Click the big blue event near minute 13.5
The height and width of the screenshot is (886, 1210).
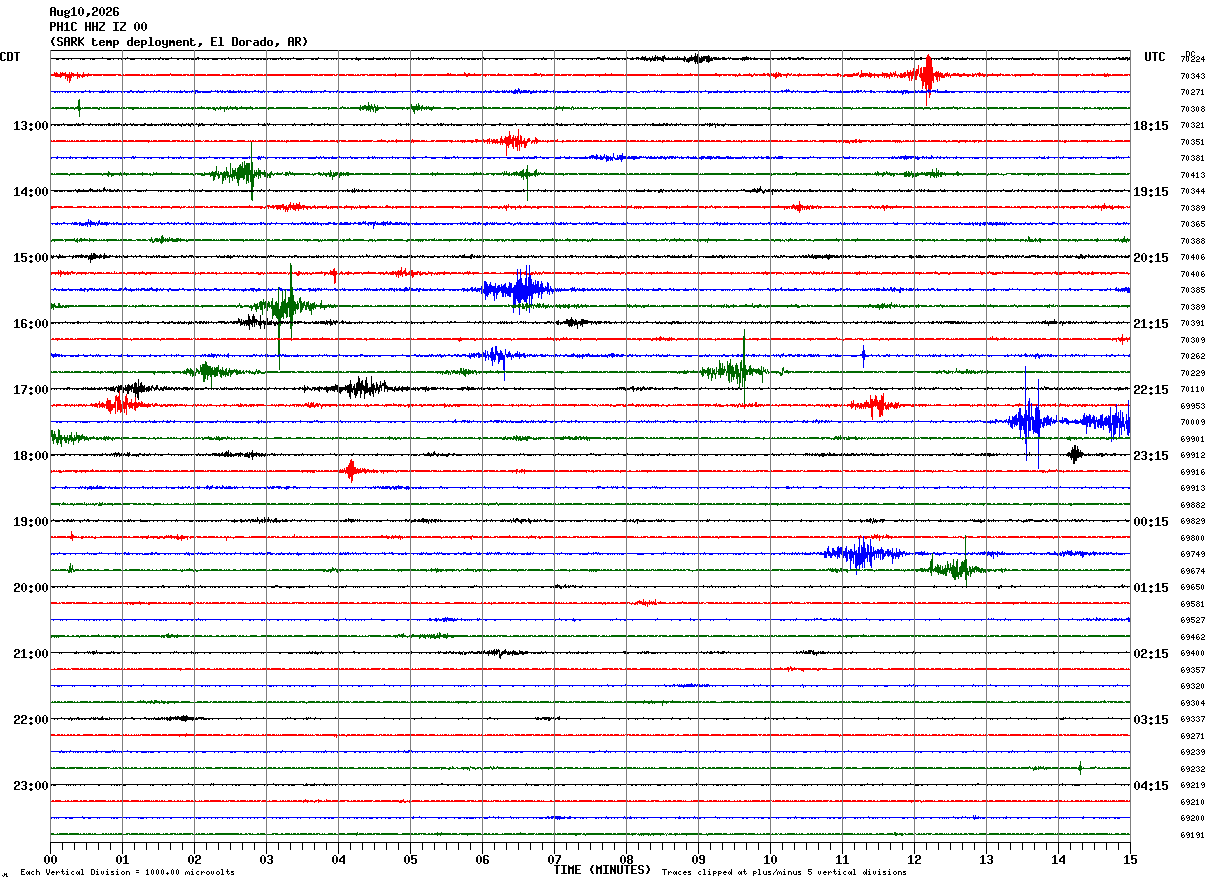tap(1030, 420)
